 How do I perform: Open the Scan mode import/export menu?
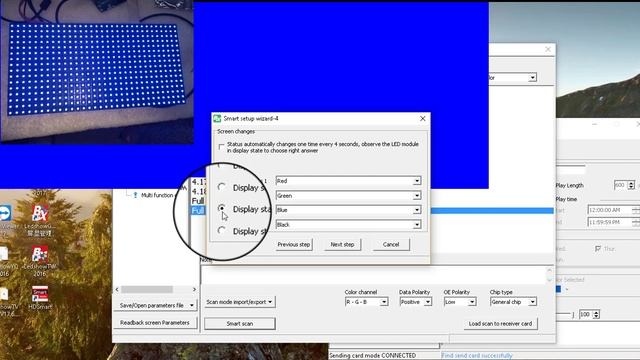(240, 302)
